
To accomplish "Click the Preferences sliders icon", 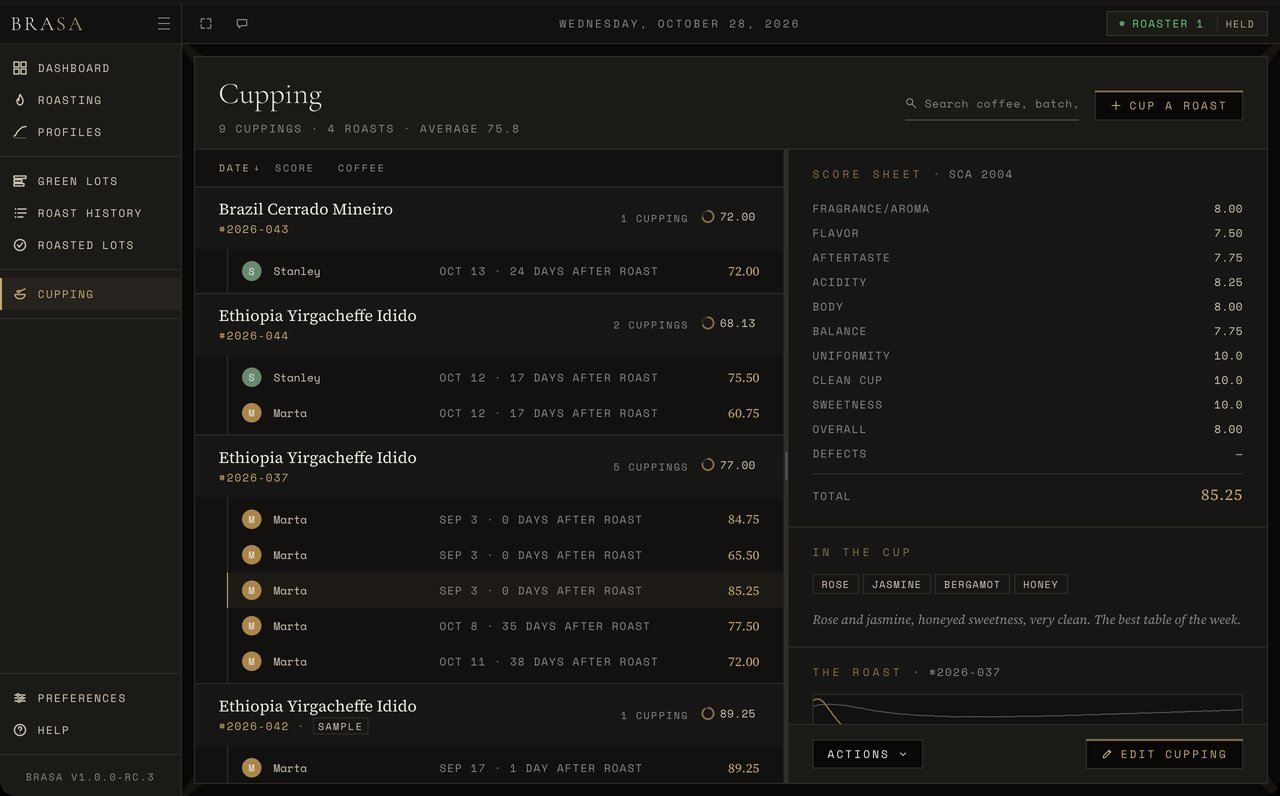I will click(20, 698).
